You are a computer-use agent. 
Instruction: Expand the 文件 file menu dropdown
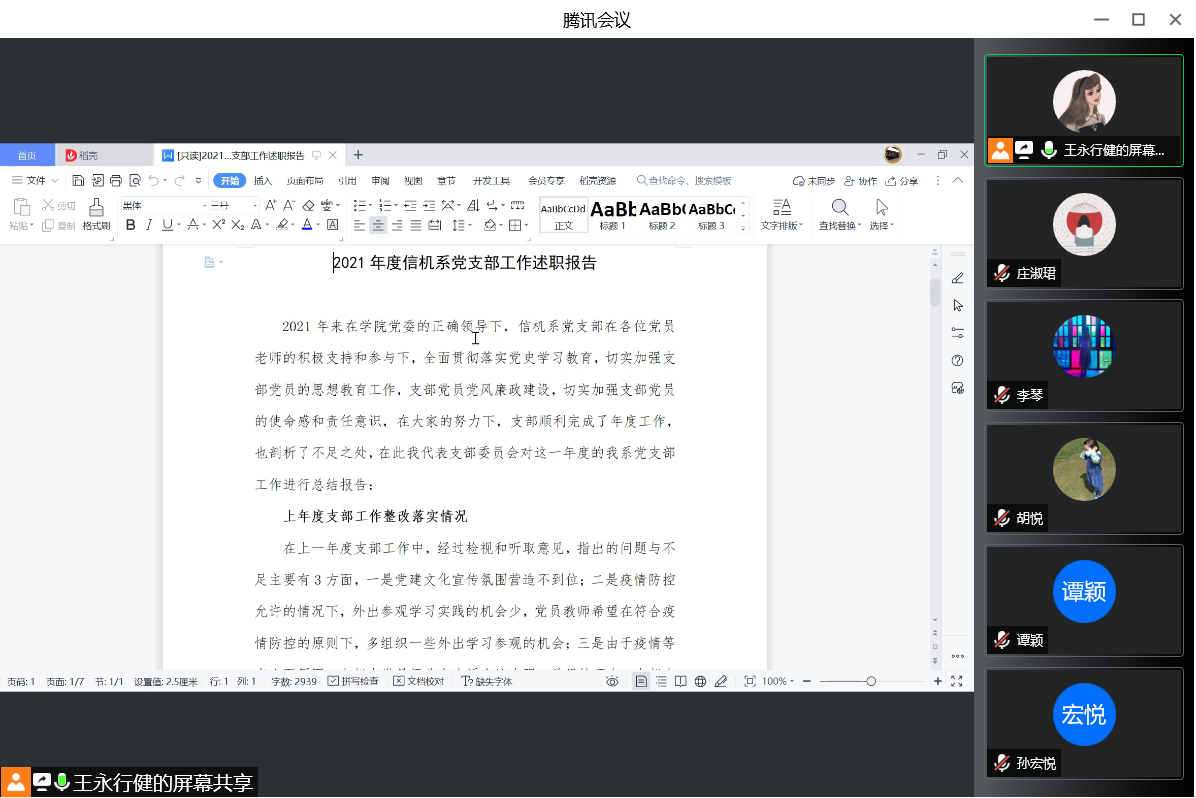tap(35, 181)
